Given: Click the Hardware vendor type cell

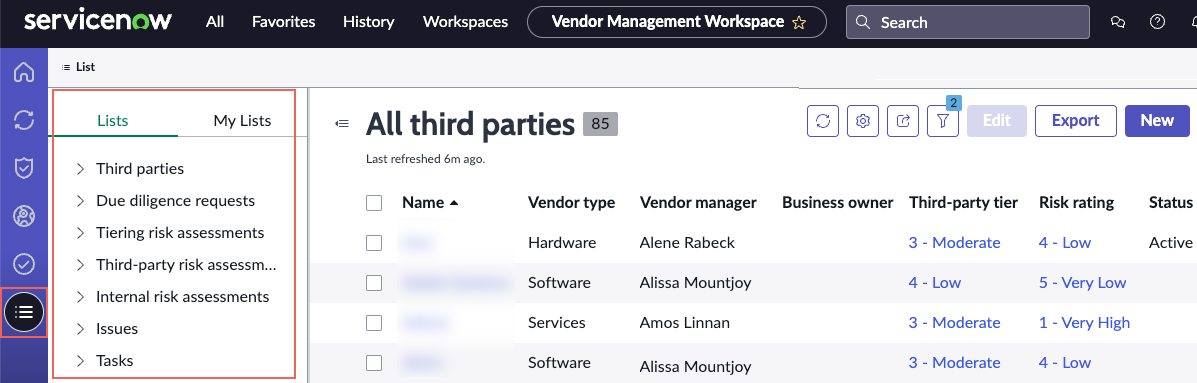Looking at the screenshot, I should 562,243.
